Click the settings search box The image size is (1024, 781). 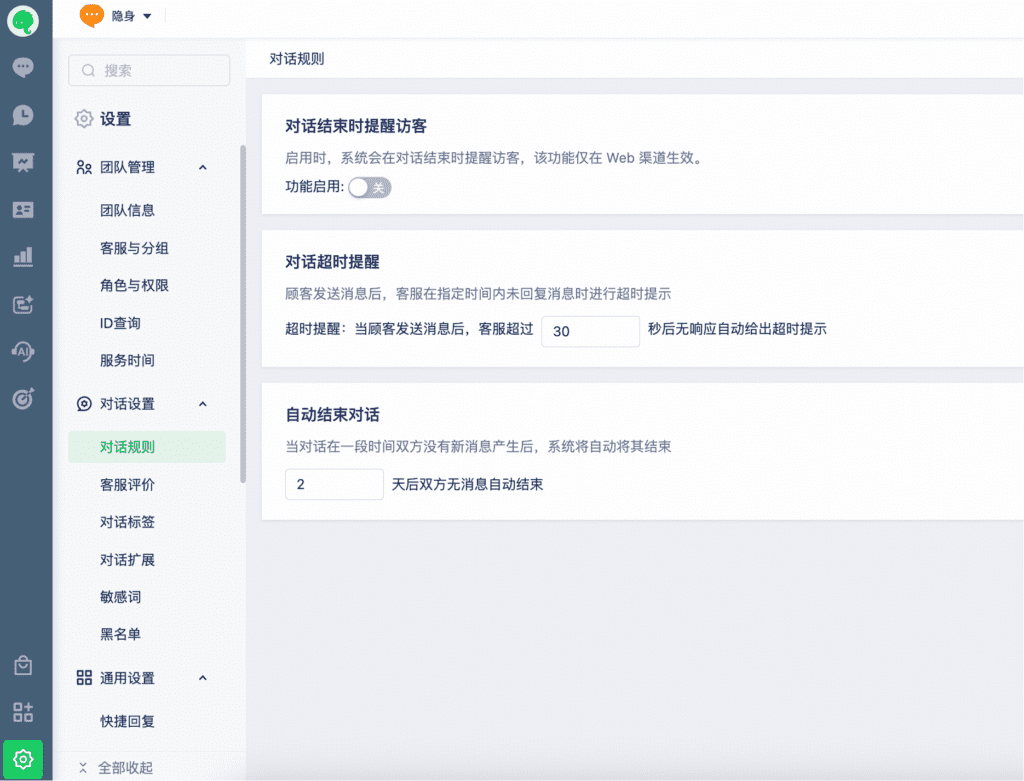(x=149, y=70)
